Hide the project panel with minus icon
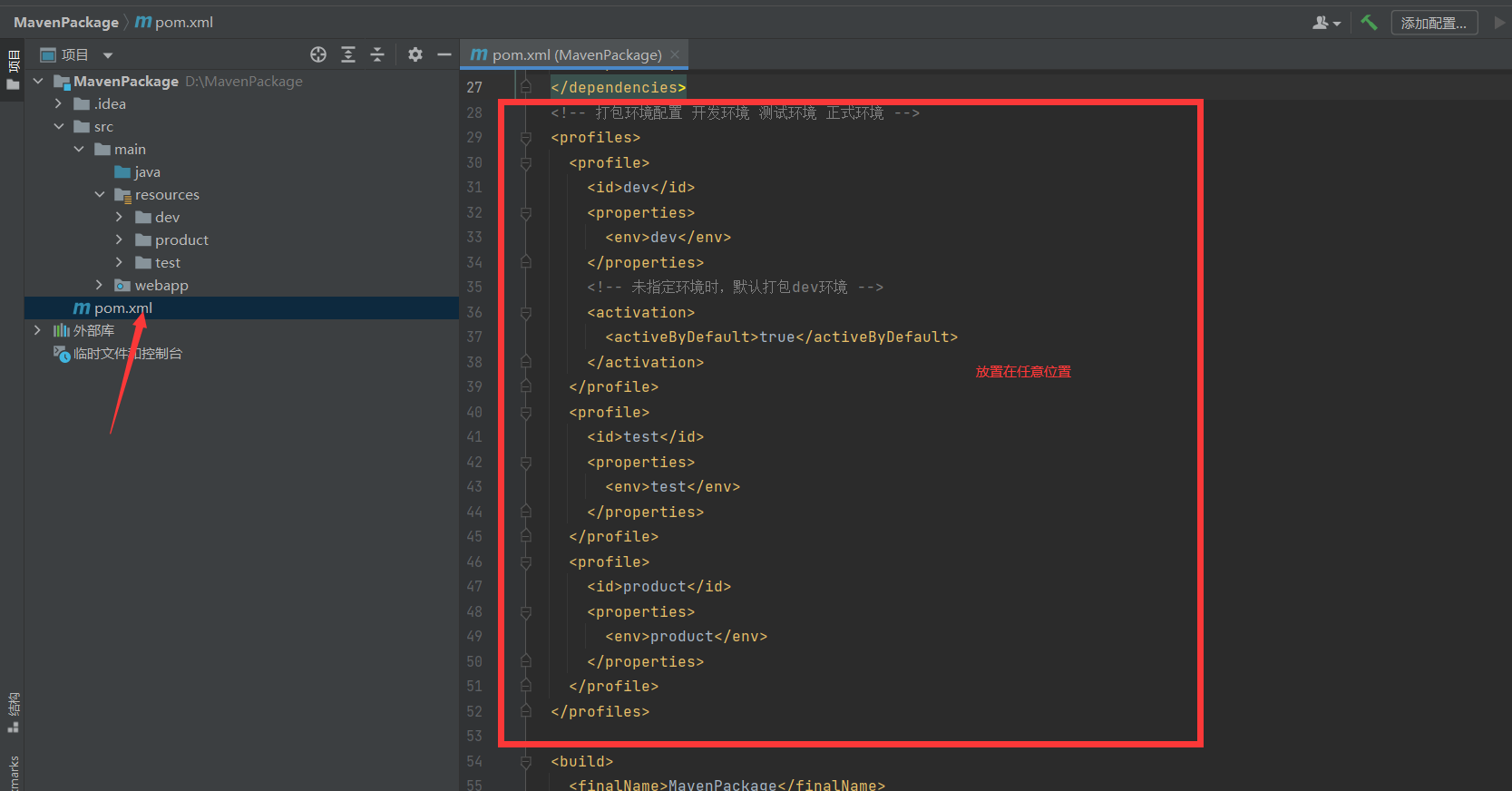This screenshot has width=1512, height=791. point(444,54)
